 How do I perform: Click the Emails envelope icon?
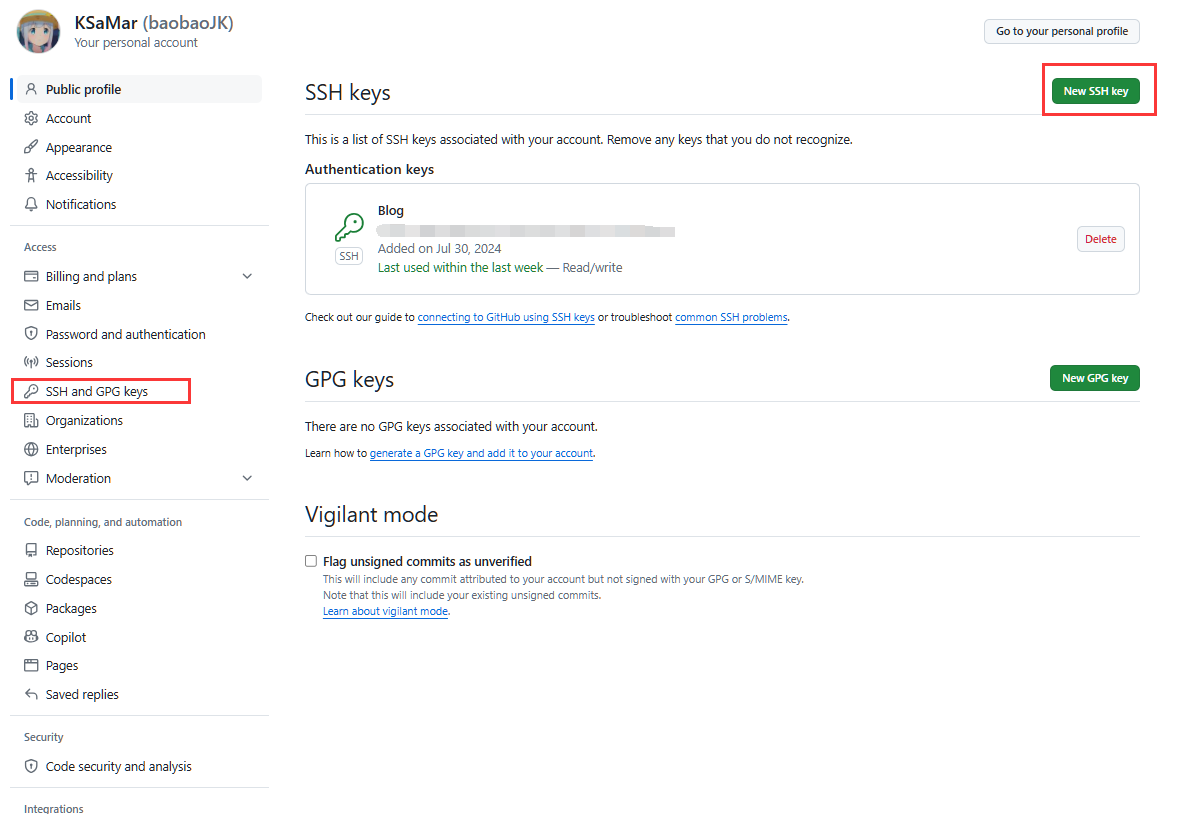click(31, 305)
